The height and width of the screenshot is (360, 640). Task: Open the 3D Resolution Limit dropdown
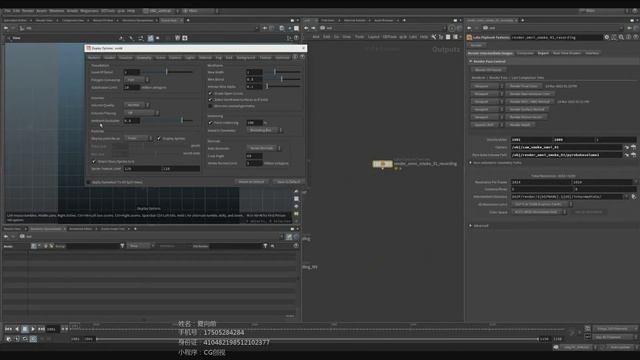tap(542, 204)
